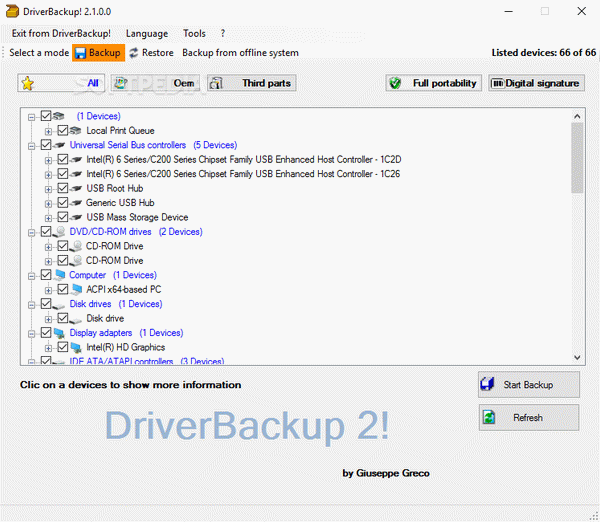
Task: Open the Exit from DriverBackup! menu
Action: pos(61,34)
